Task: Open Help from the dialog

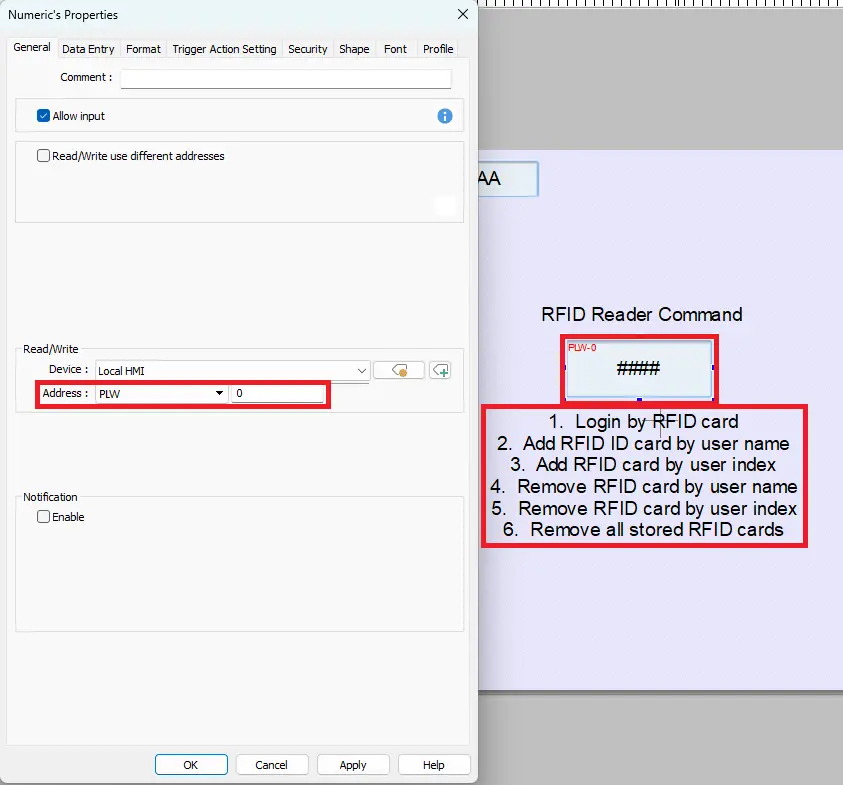Action: coord(434,764)
